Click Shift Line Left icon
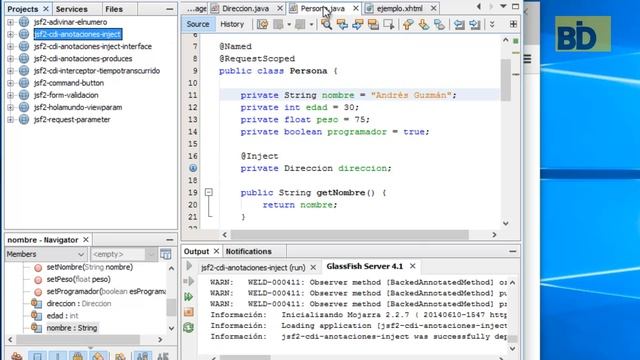The width and height of the screenshot is (640, 360). [x=459, y=24]
